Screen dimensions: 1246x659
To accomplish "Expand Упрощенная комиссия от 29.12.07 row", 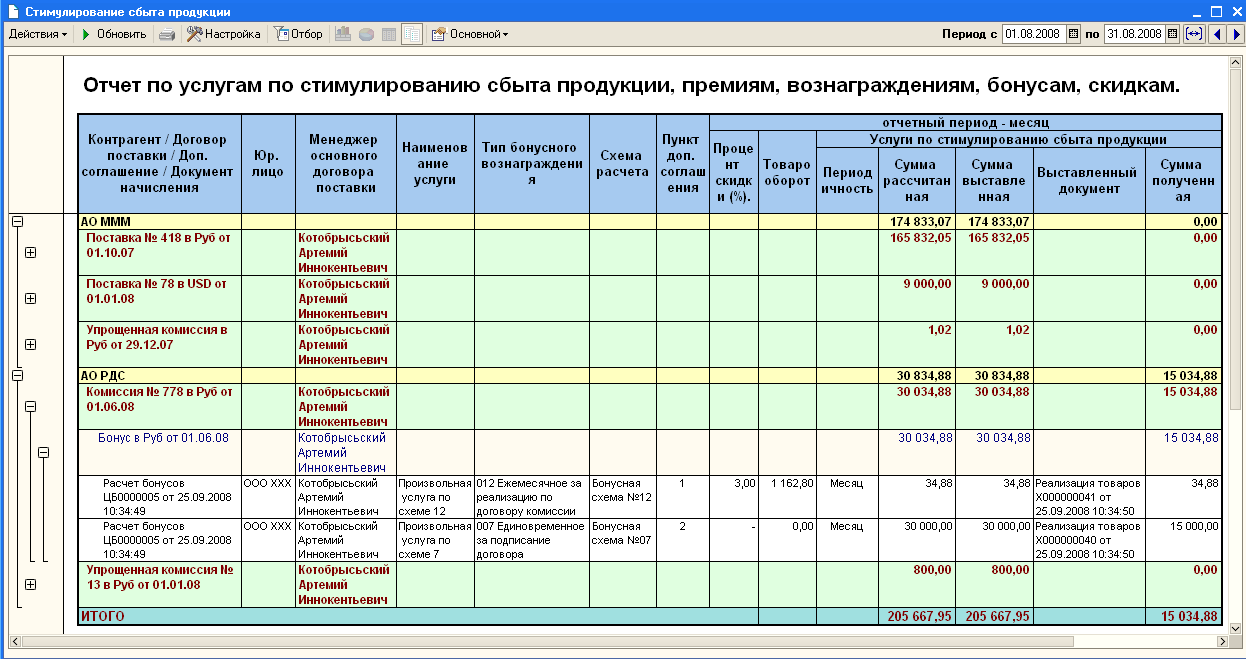I will pos(30,344).
